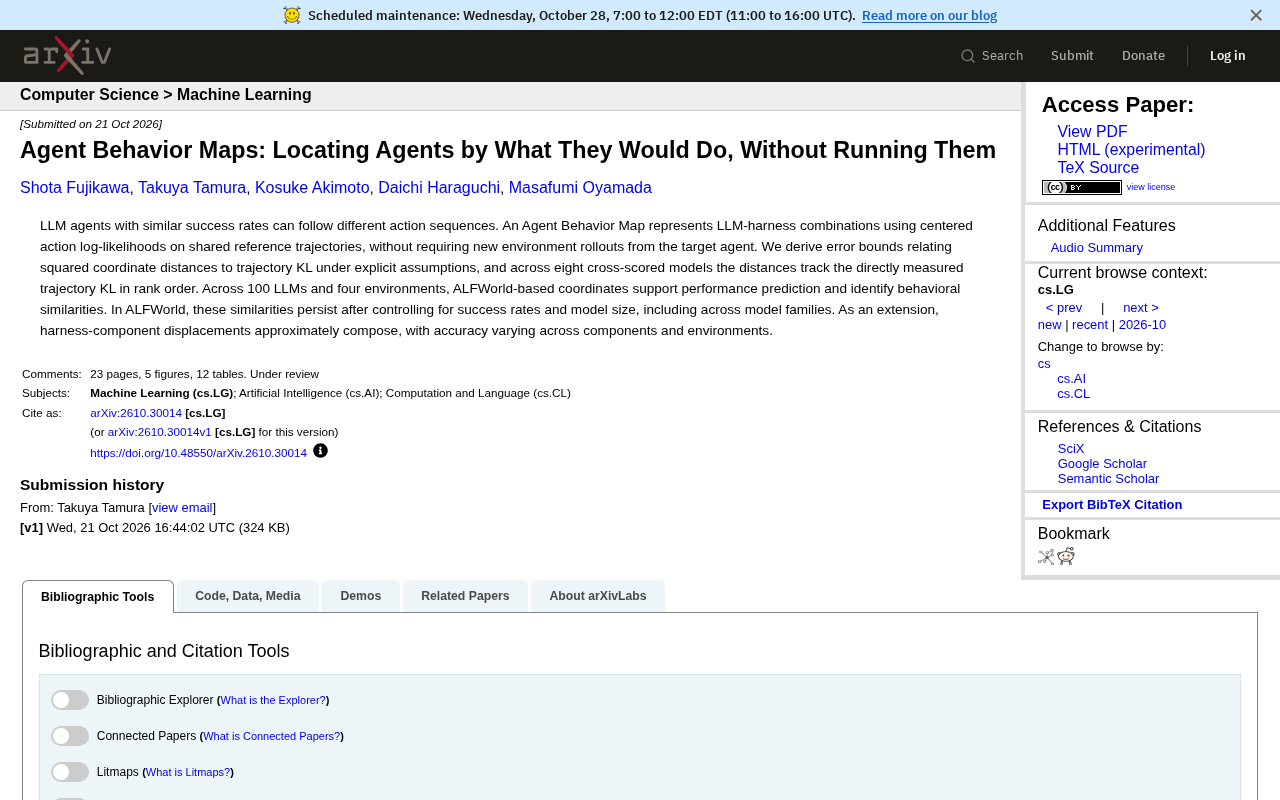Open the Demos tab
The image size is (1280, 800).
tap(361, 596)
